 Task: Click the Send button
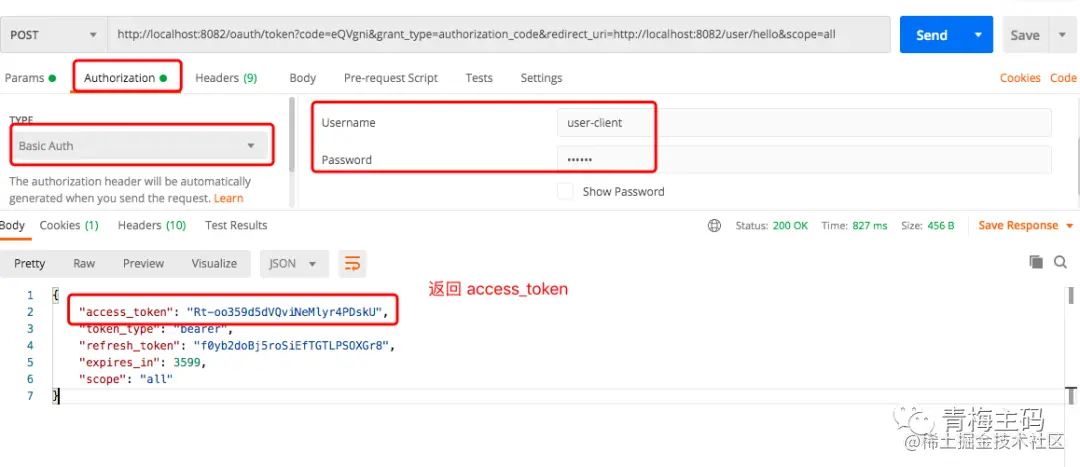[932, 34]
